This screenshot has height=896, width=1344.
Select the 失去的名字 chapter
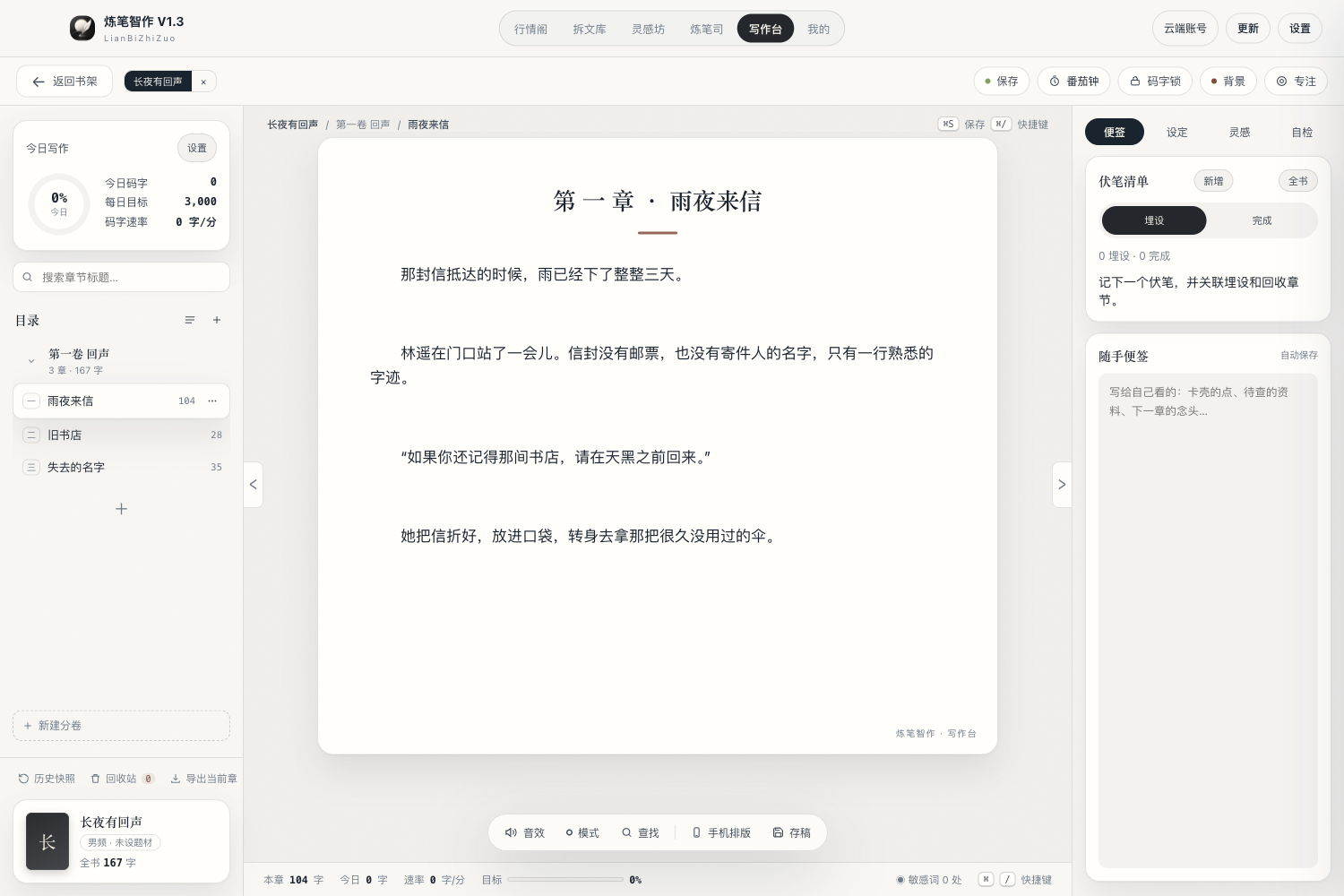click(x=122, y=467)
